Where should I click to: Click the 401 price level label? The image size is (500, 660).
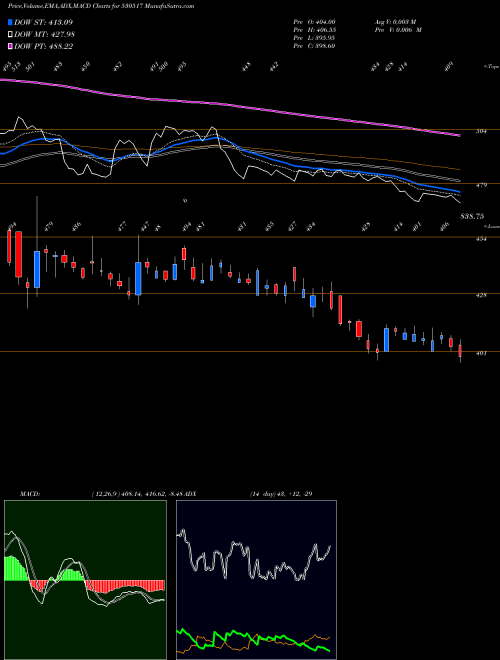(x=481, y=353)
